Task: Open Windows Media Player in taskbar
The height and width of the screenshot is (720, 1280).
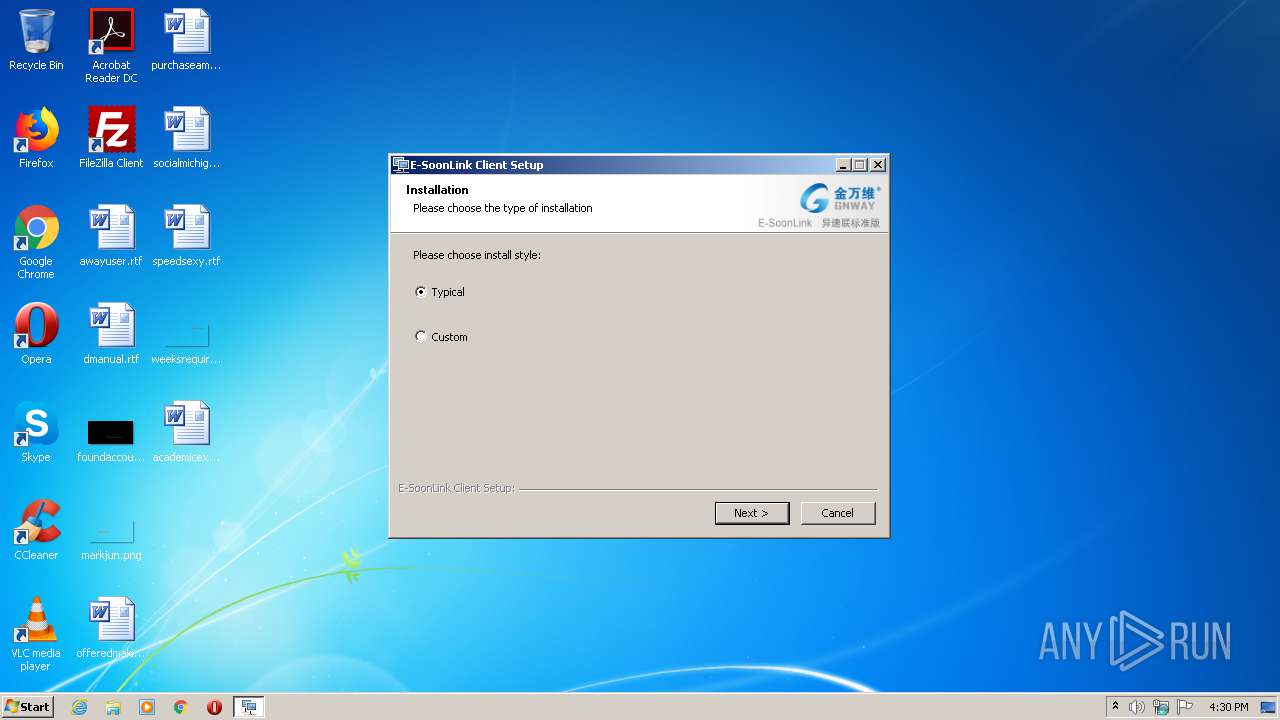Action: [x=147, y=707]
